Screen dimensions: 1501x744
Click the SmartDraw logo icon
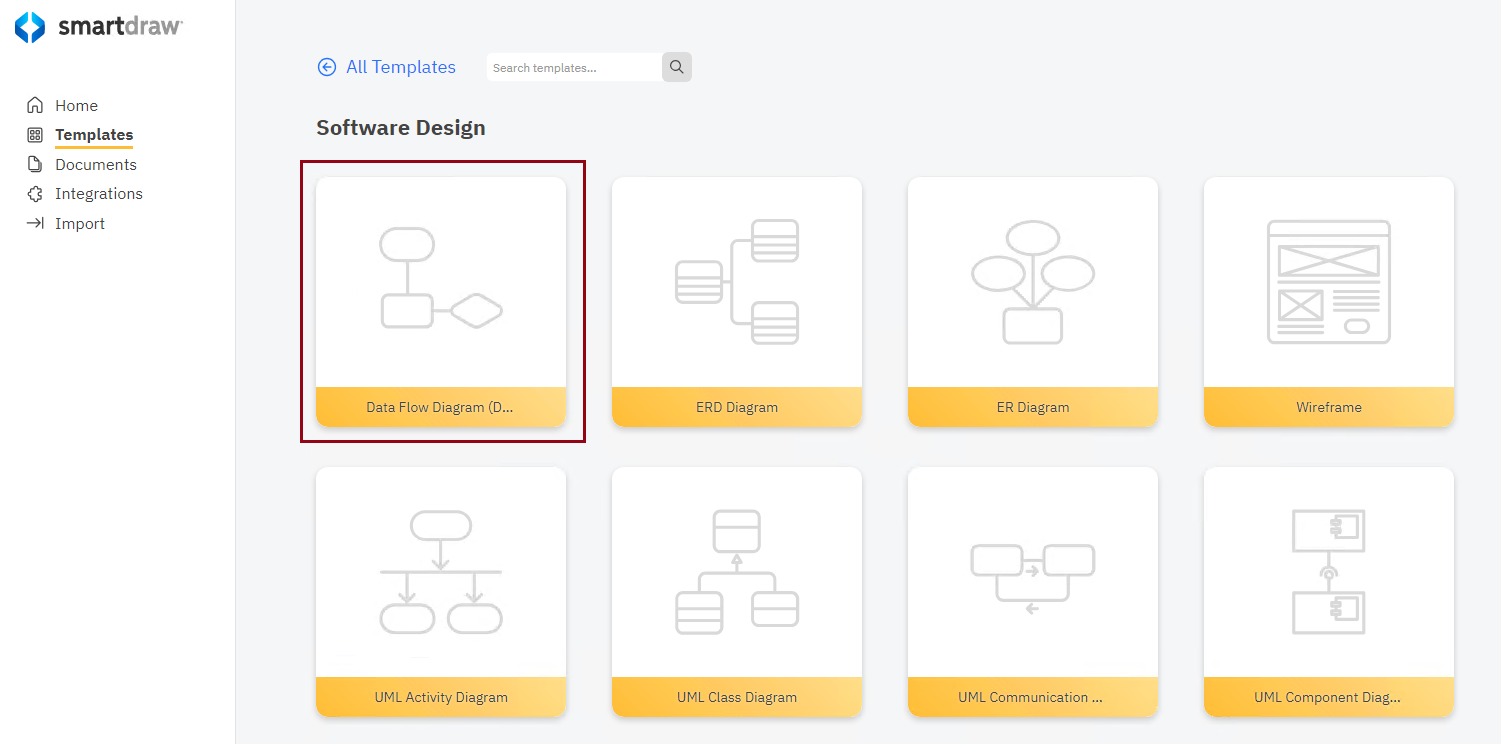click(30, 28)
